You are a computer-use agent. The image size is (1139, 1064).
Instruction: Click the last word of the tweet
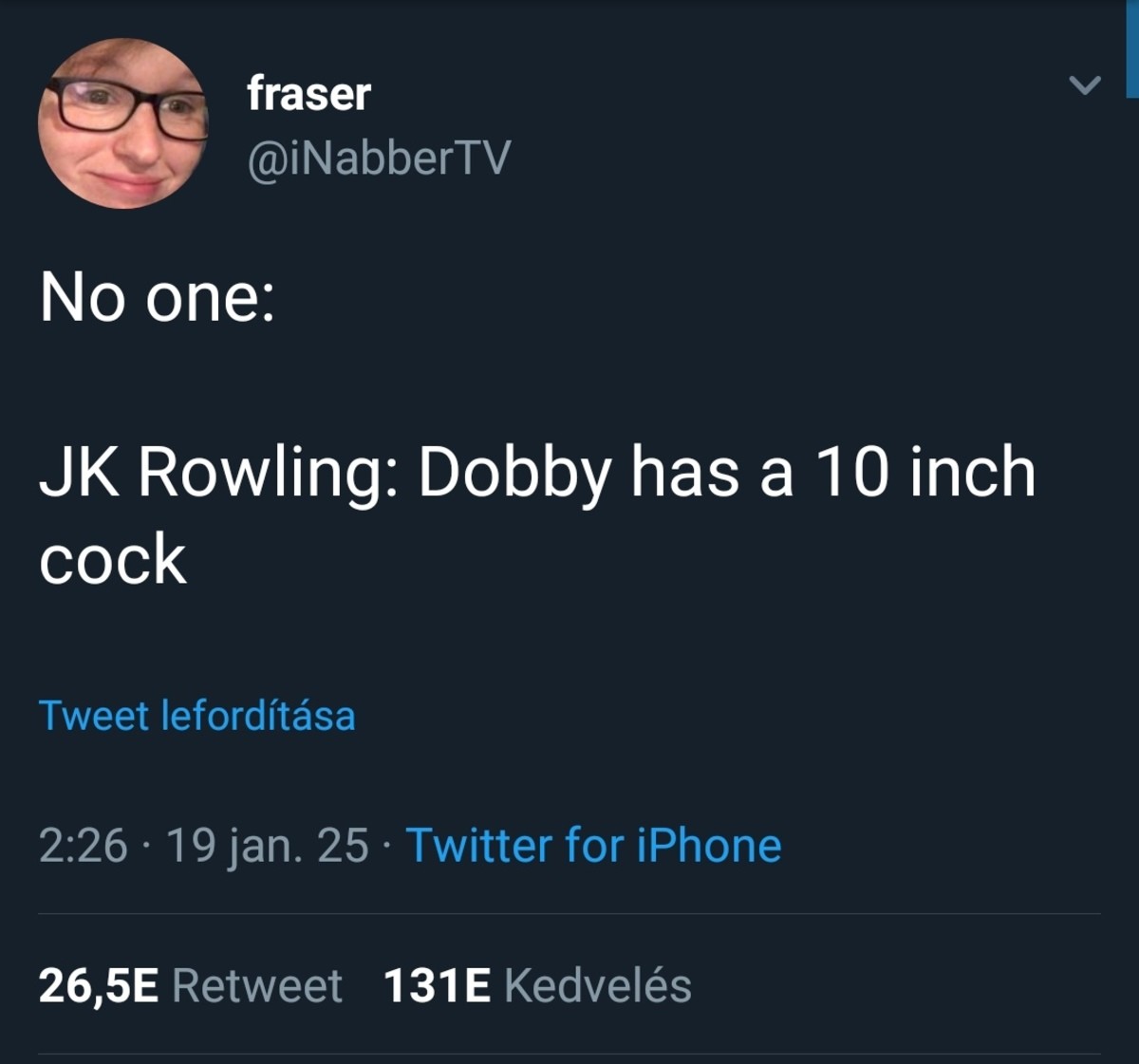[113, 558]
